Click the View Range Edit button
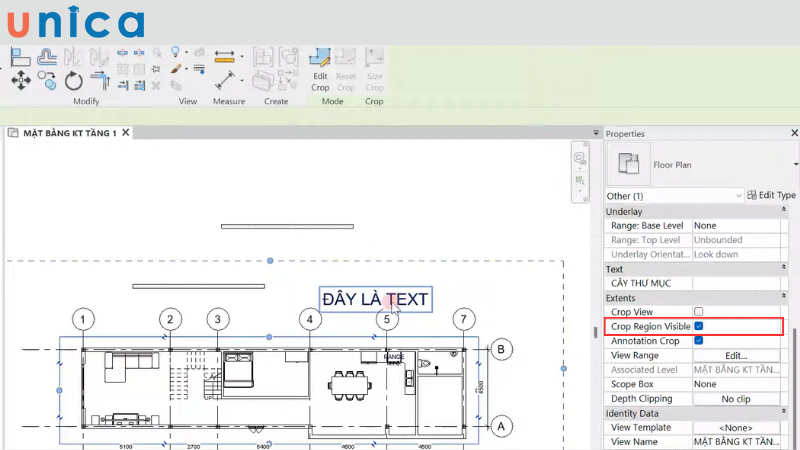Image resolution: width=800 pixels, height=450 pixels. click(736, 355)
